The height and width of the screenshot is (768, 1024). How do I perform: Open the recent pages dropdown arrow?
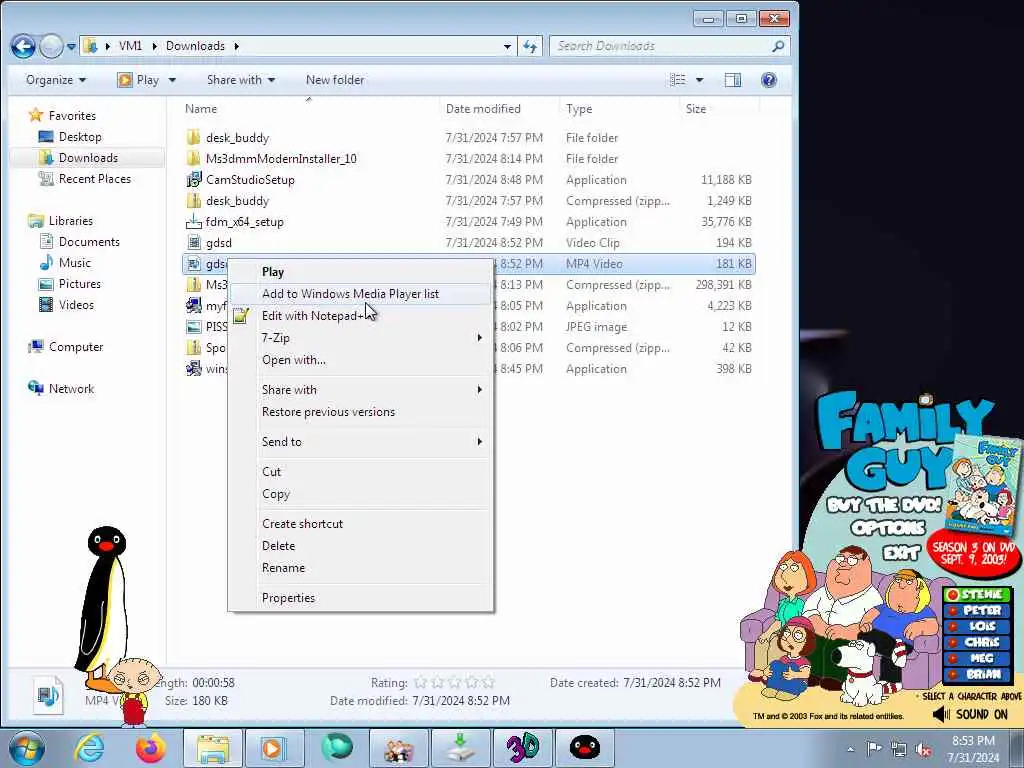coord(71,46)
